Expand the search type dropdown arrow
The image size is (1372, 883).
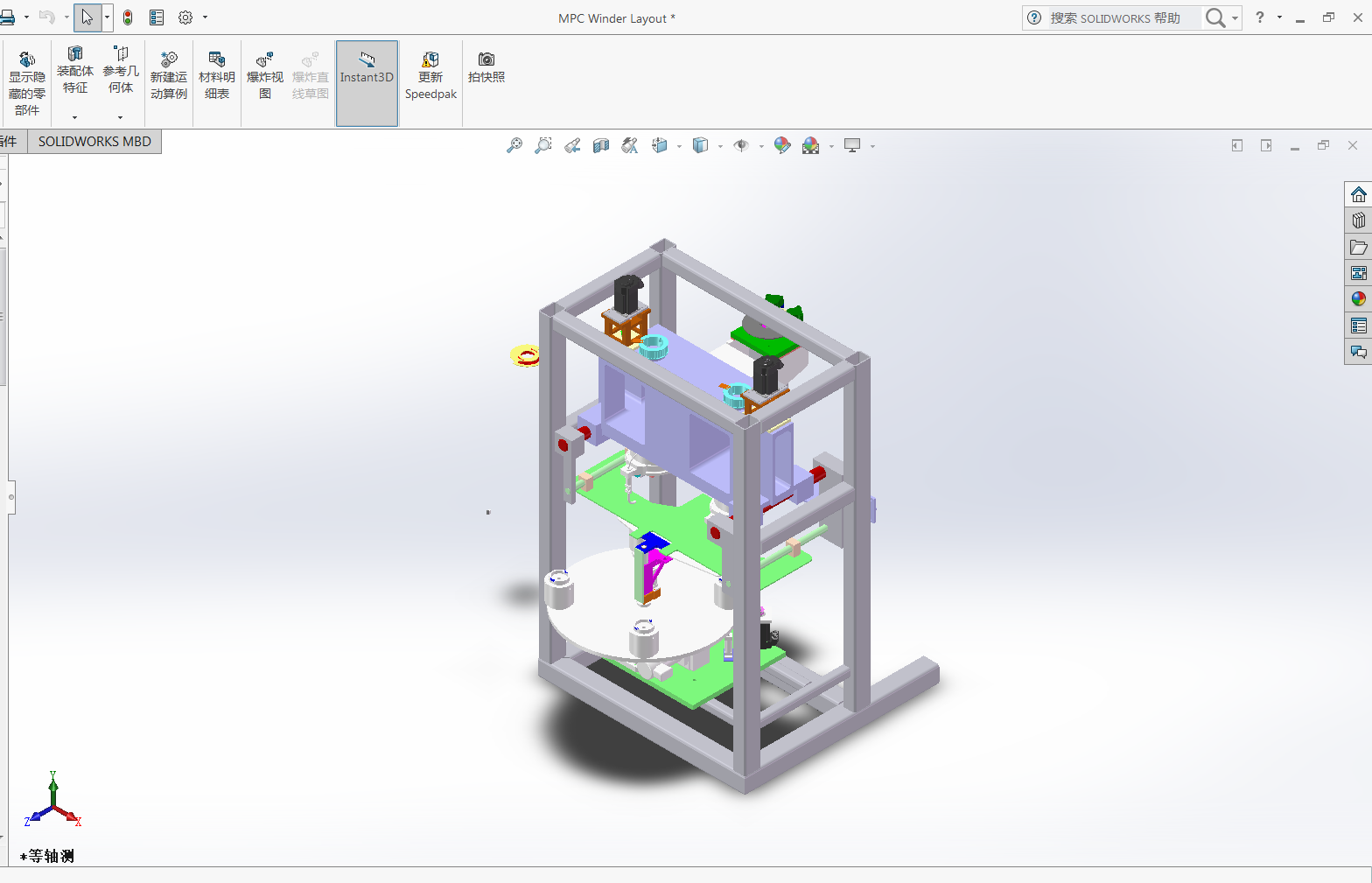tap(1235, 18)
